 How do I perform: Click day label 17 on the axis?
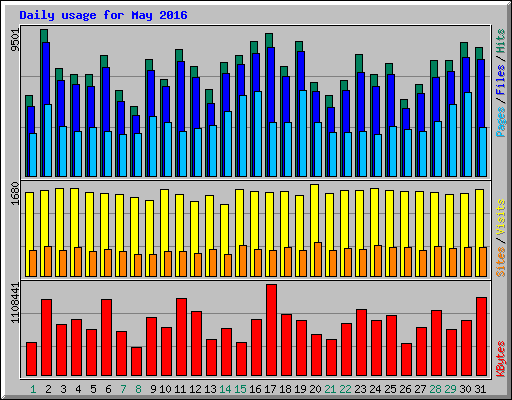tap(270, 389)
